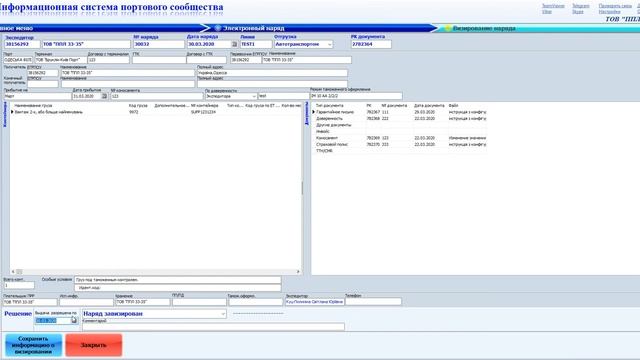This screenshot has width=640, height=360.
Task: Open file link of Гарантийное письмо row
Action: click(467, 112)
